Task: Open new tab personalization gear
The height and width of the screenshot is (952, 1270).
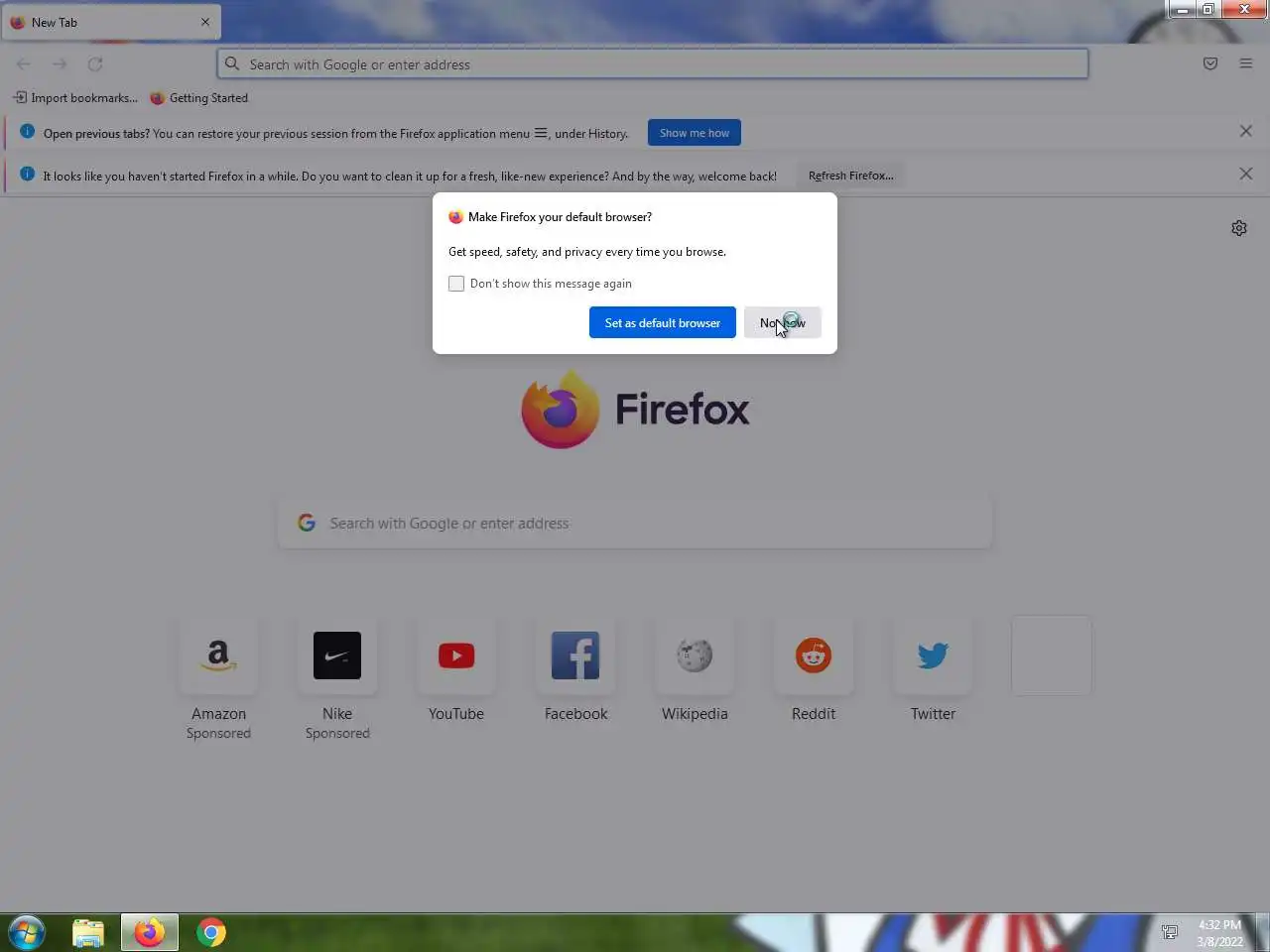Action: pyautogui.click(x=1239, y=228)
